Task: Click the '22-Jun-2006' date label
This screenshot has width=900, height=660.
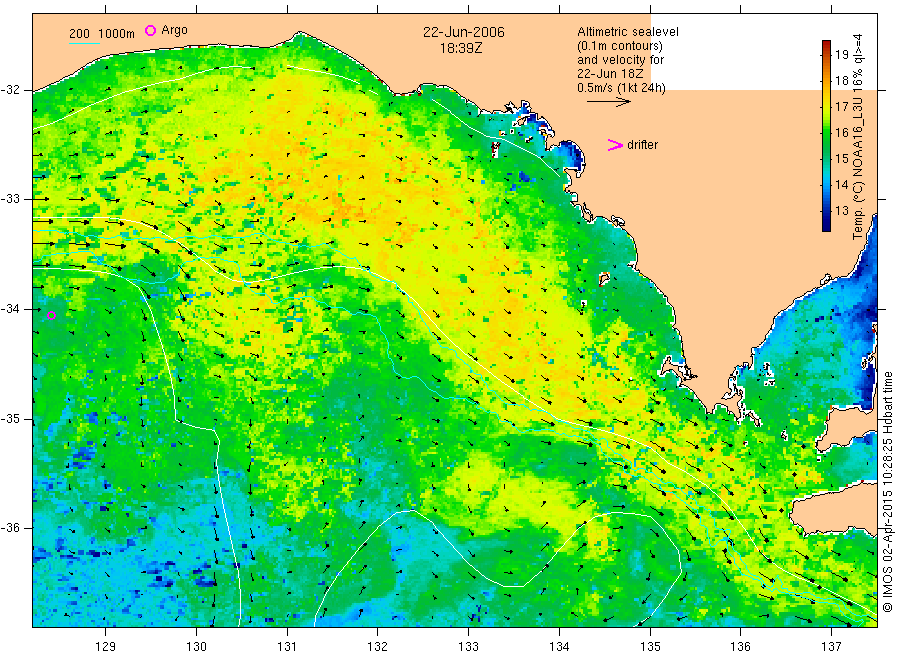Action: point(464,32)
